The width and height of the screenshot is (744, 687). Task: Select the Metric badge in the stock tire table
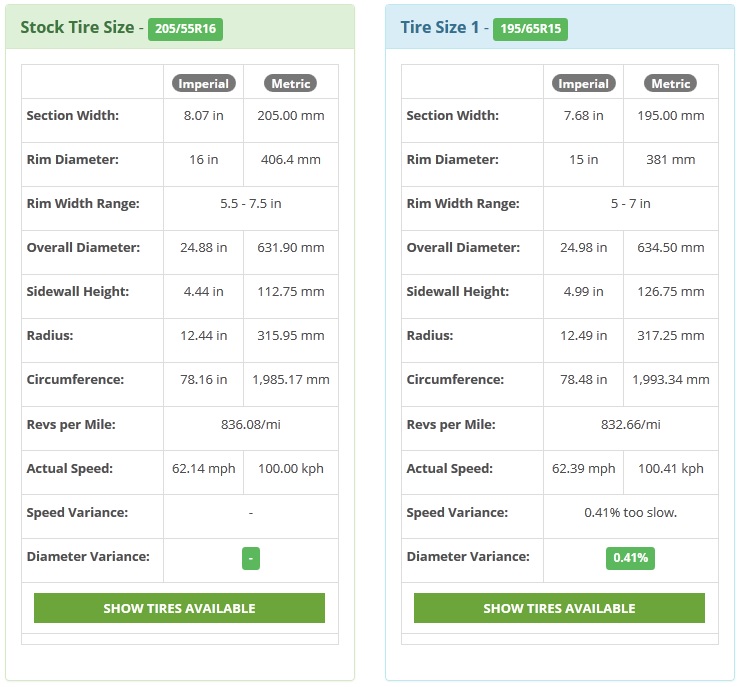(x=290, y=84)
